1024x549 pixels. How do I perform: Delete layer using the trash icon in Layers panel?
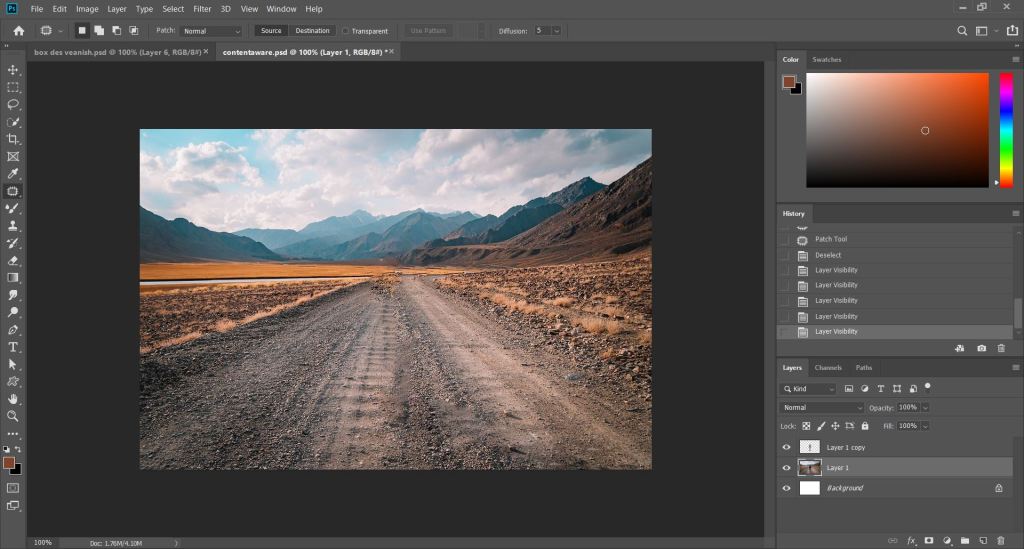click(1001, 541)
